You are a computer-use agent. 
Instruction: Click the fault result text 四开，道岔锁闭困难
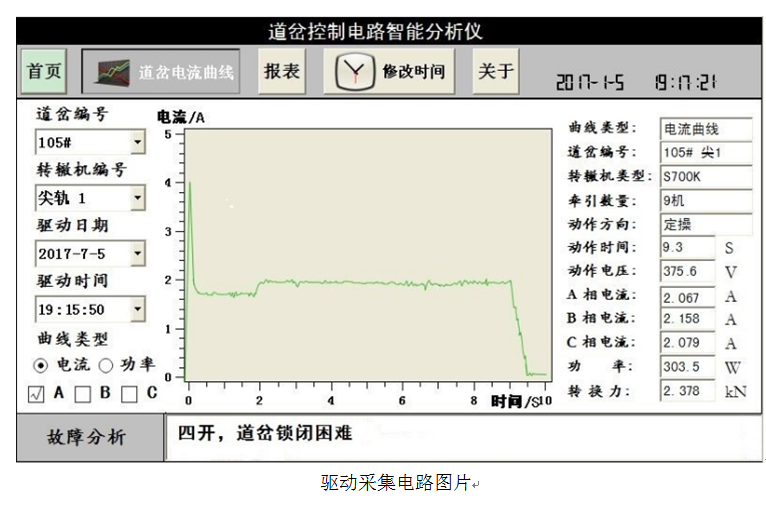(x=265, y=434)
